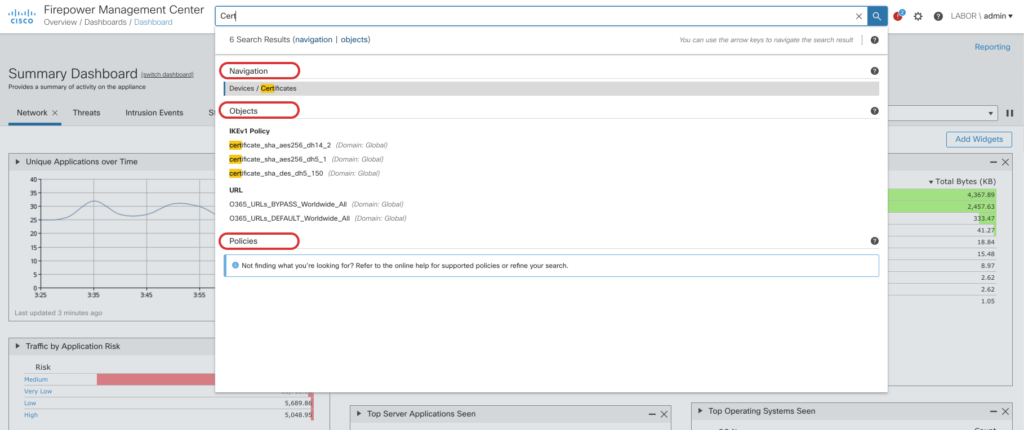Click help icon for Policies section
This screenshot has width=1024, height=430.
click(874, 241)
